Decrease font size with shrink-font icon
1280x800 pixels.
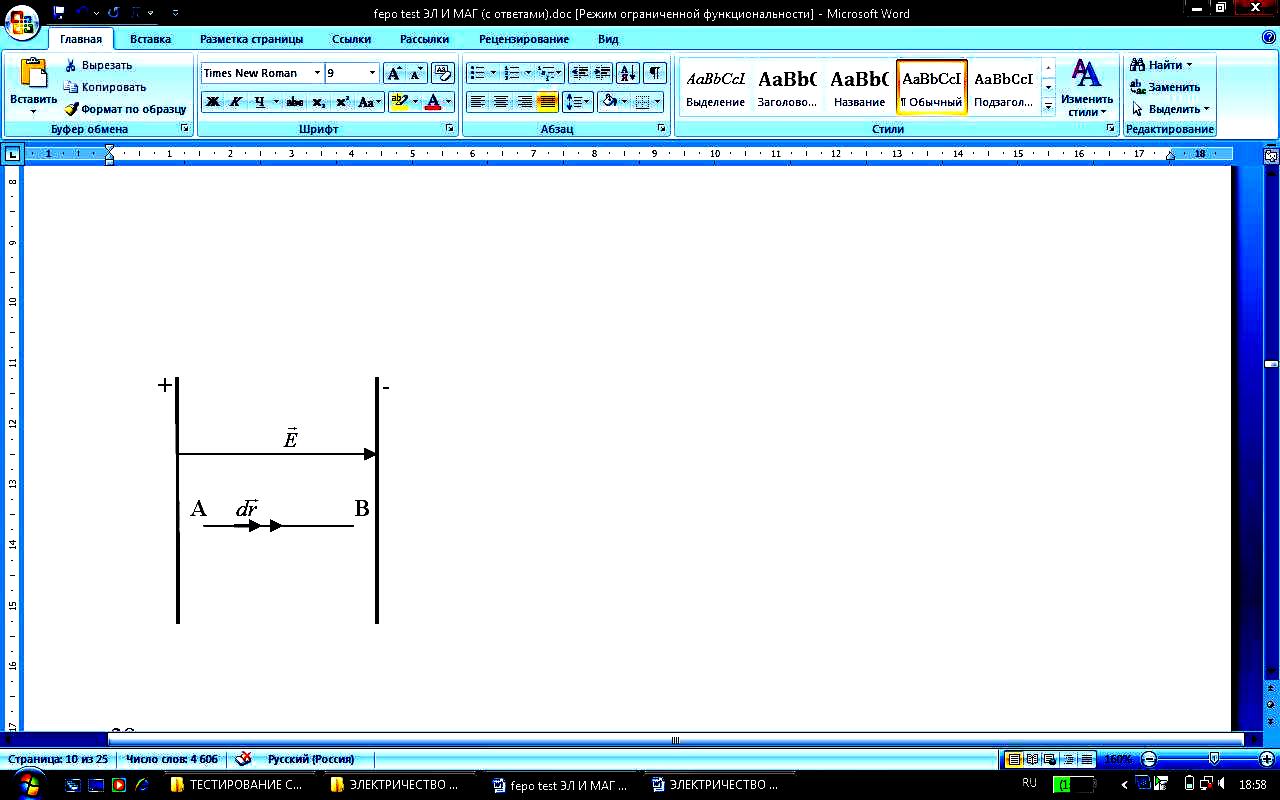416,73
